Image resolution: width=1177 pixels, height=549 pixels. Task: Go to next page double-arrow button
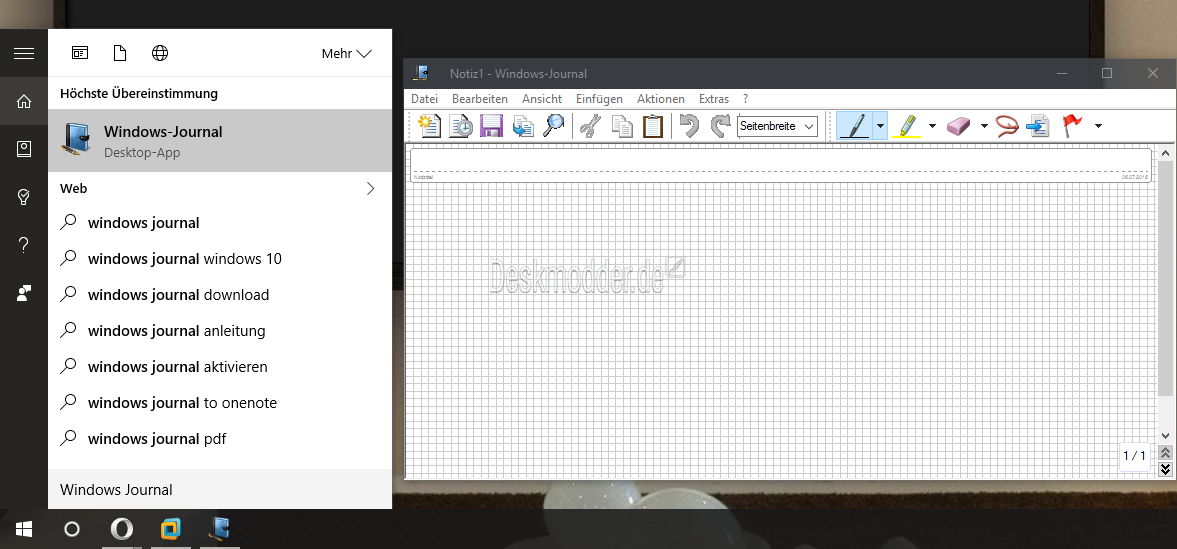1165,469
